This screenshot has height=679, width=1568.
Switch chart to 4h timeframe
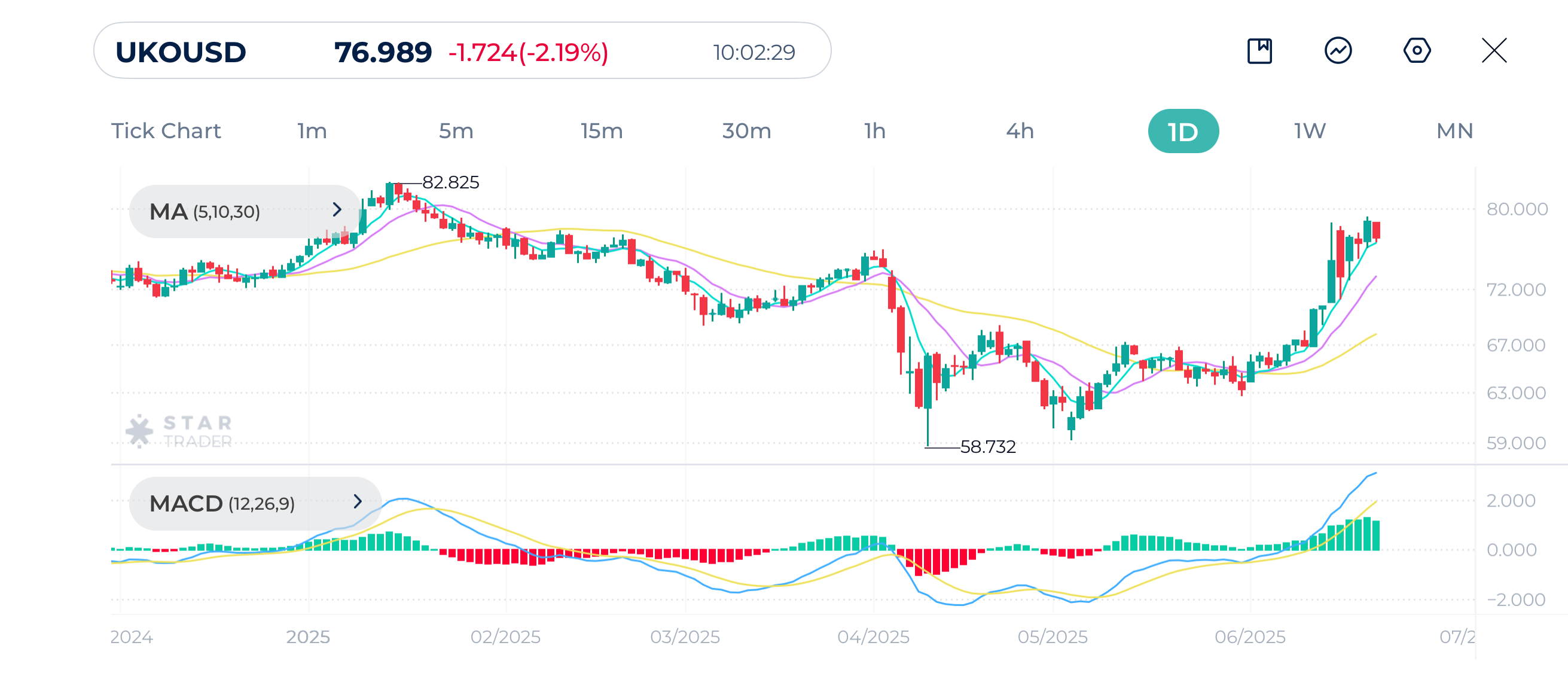coord(1019,130)
